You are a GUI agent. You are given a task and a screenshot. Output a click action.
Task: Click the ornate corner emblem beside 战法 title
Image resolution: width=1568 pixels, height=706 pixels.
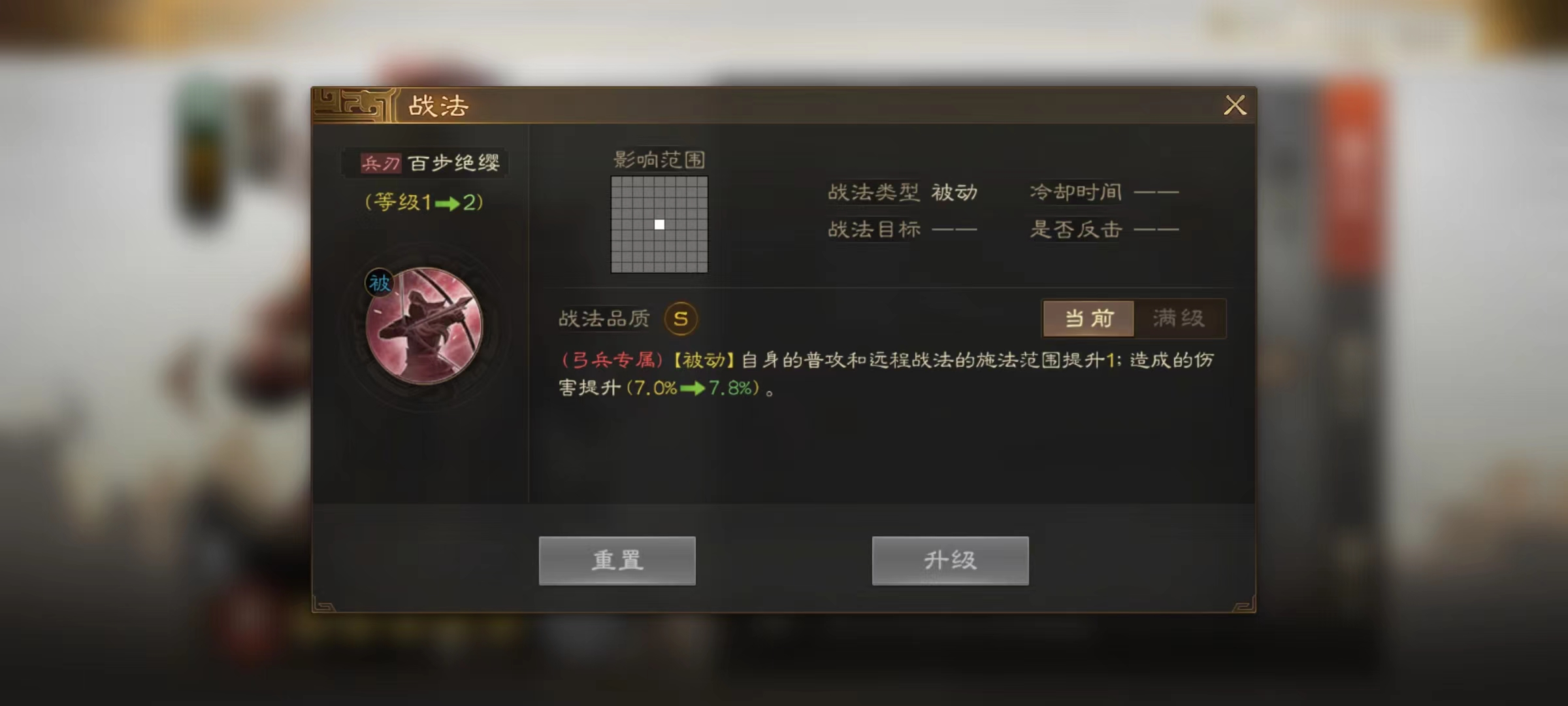coord(353,105)
